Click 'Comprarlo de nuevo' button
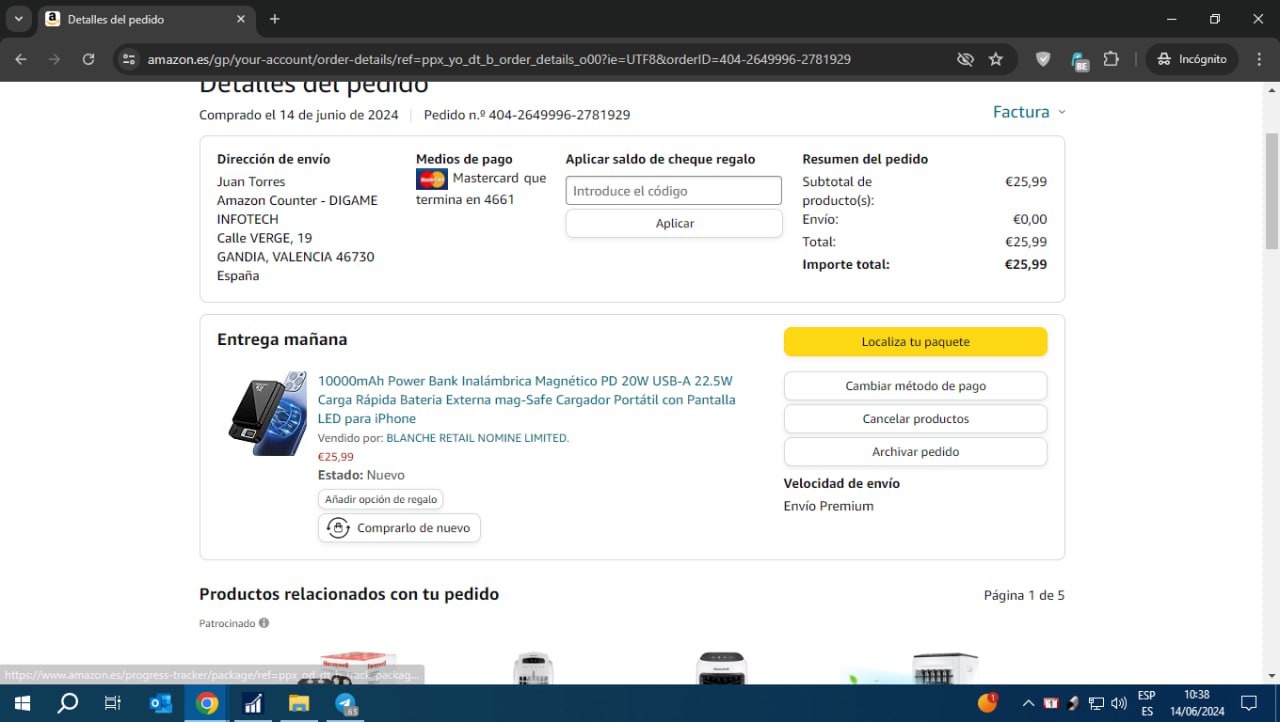 (399, 528)
